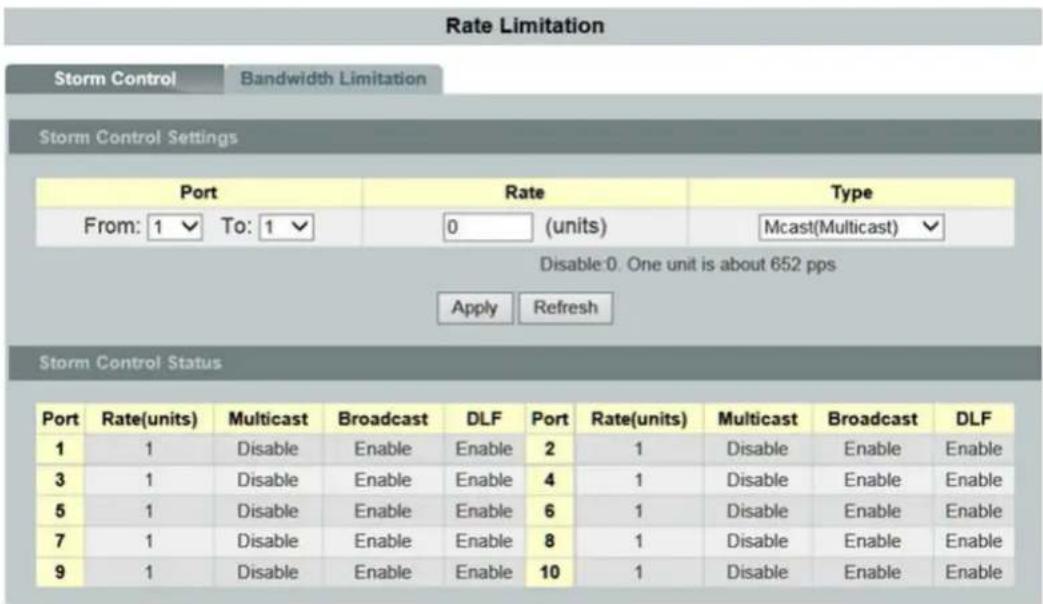
Task: Switch to the Storm Control tab
Action: [x=114, y=78]
